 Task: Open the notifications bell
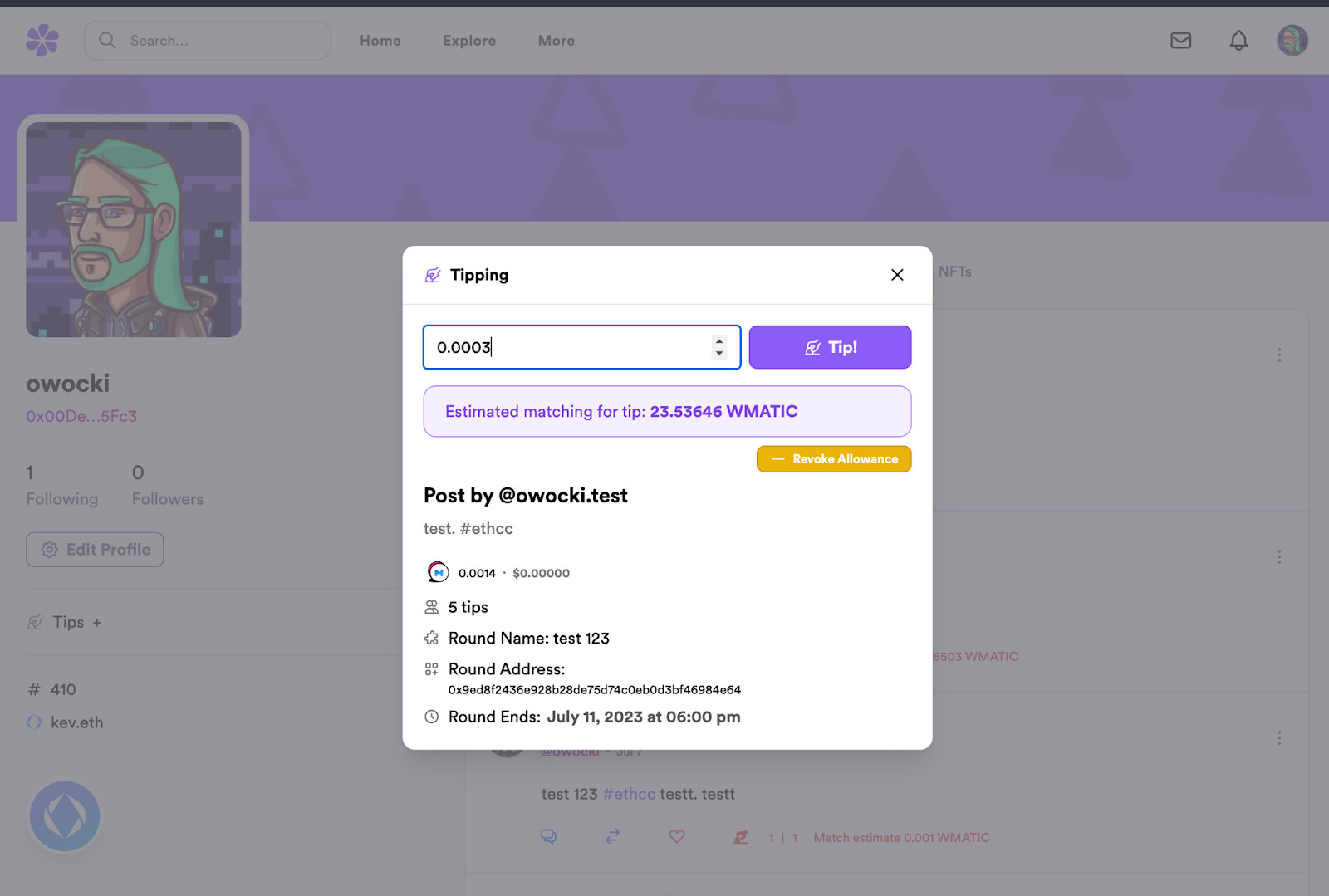(1238, 40)
